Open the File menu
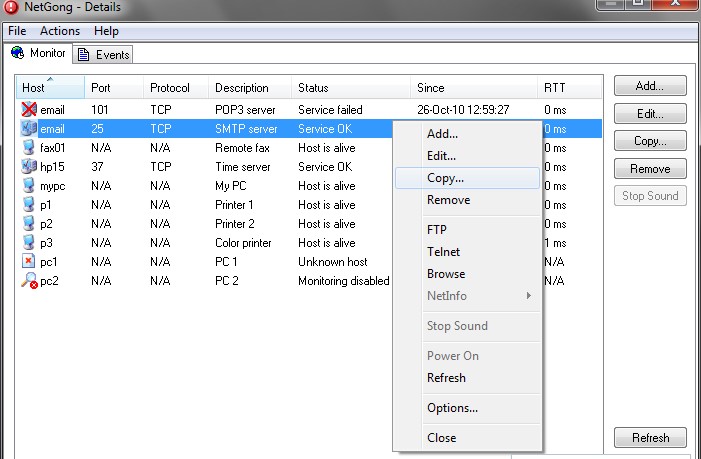The image size is (701, 459). click(x=17, y=31)
